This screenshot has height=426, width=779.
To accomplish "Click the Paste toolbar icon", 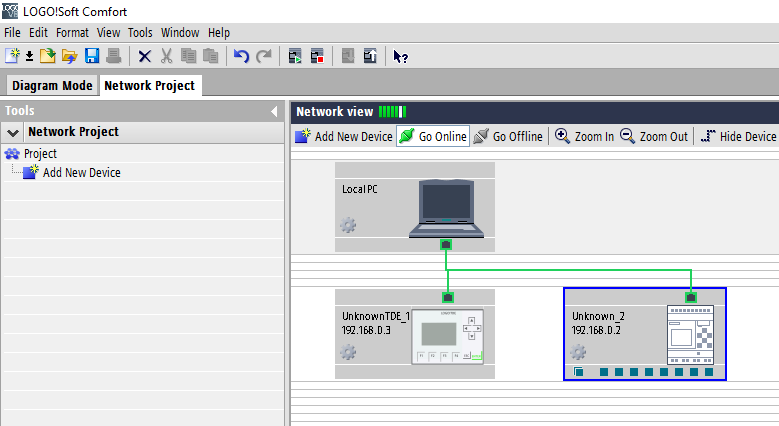I will coord(211,56).
